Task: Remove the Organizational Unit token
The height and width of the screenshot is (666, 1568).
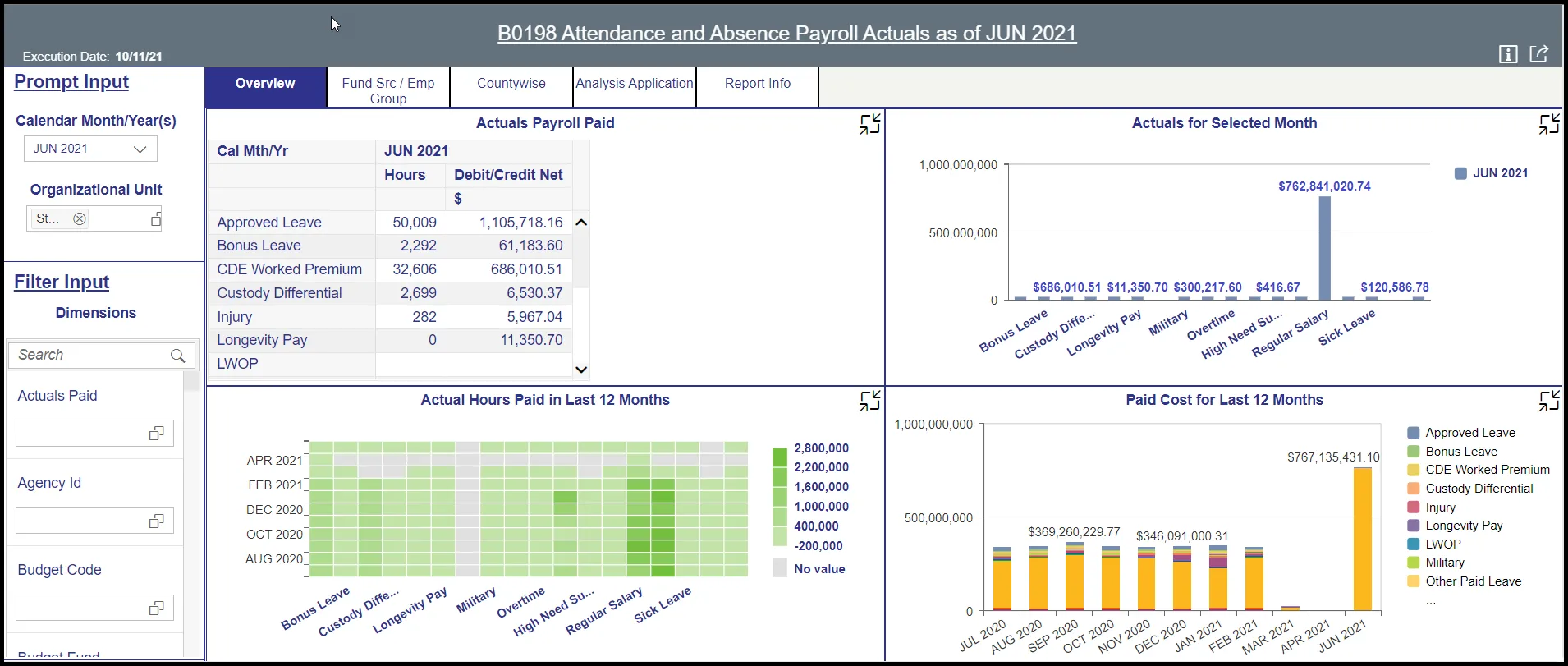Action: pos(80,219)
